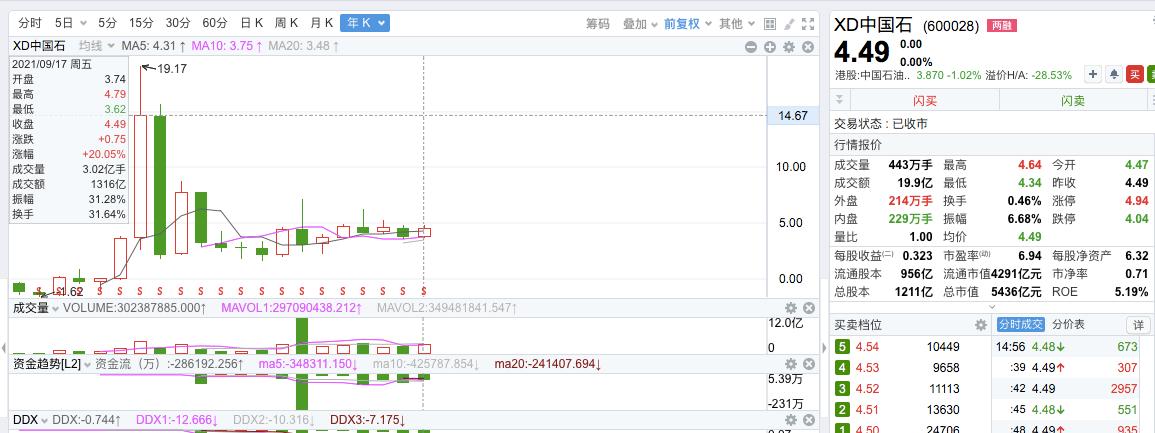Open 买卖档位 settings gear
The height and width of the screenshot is (433, 1155).
[980, 325]
